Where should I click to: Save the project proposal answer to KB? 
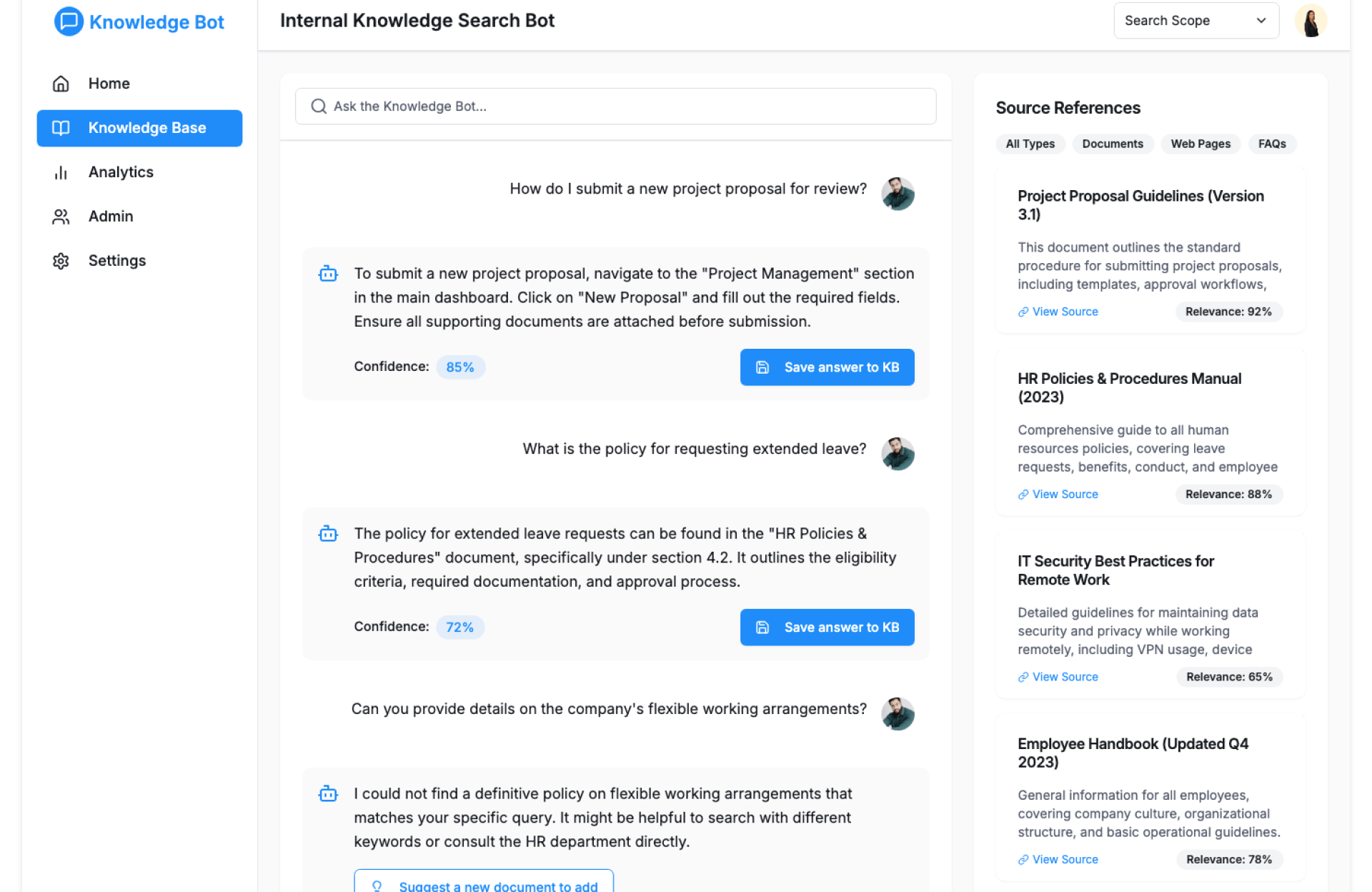(x=827, y=367)
